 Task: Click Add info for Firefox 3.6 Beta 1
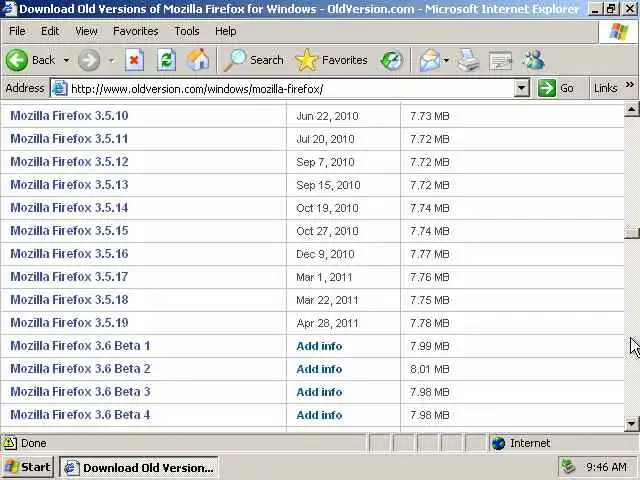pos(319,346)
